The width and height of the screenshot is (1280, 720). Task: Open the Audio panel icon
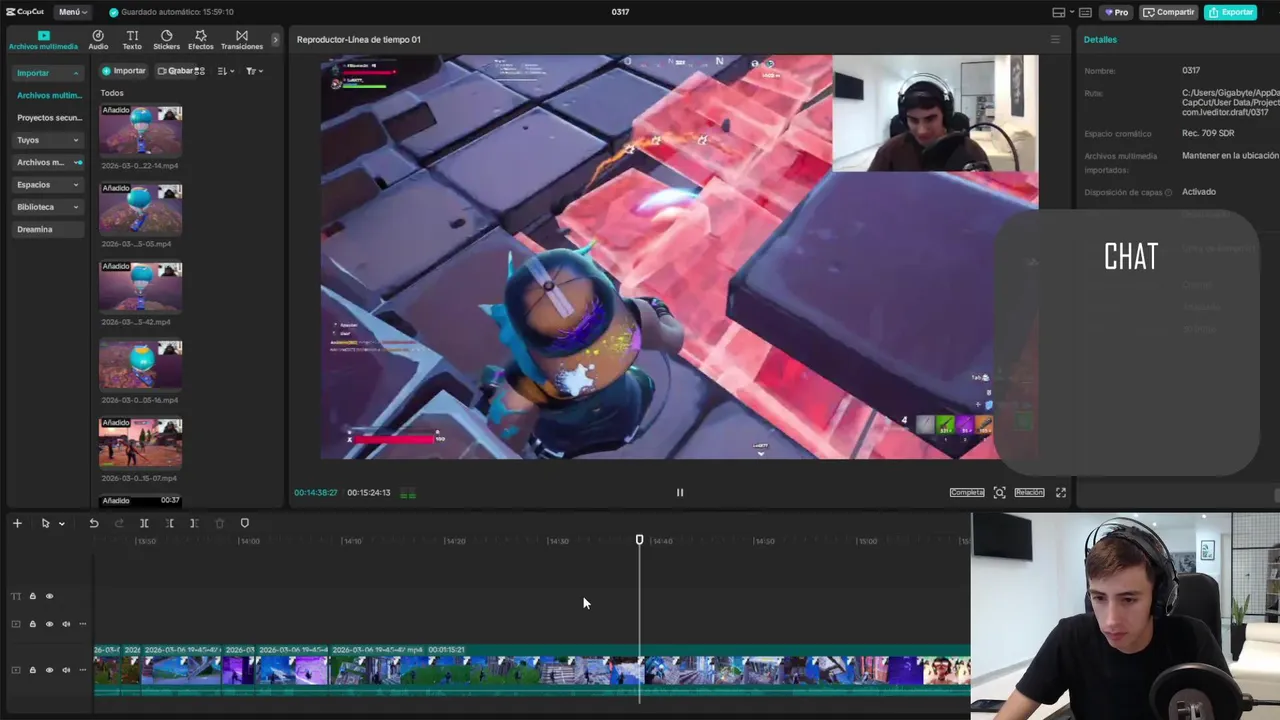pos(98,39)
